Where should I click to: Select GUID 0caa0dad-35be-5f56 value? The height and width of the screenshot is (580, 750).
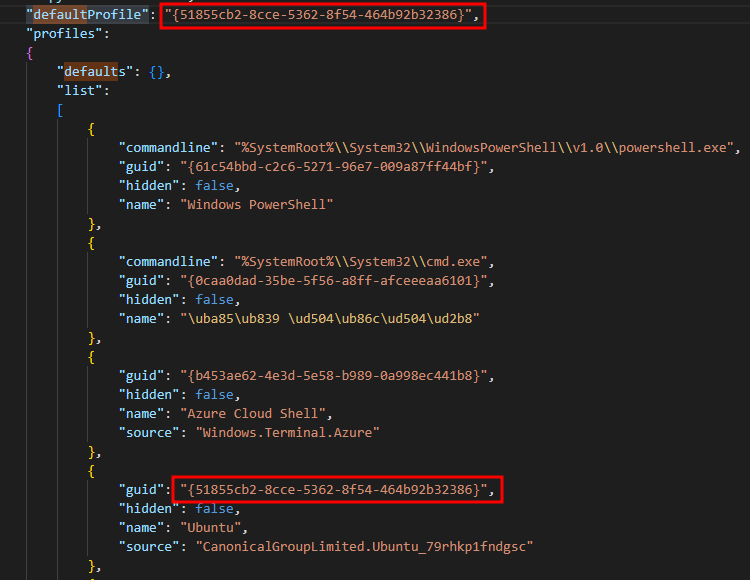334,280
